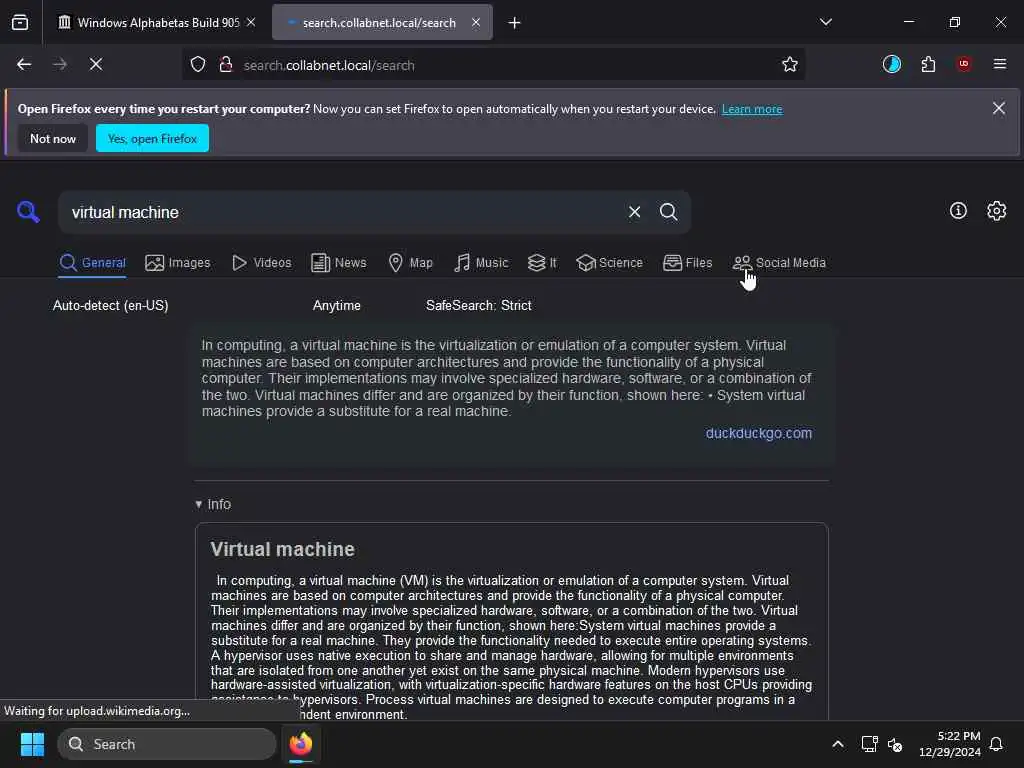
Task: Open the Extensions puzzle icon
Action: tap(928, 64)
